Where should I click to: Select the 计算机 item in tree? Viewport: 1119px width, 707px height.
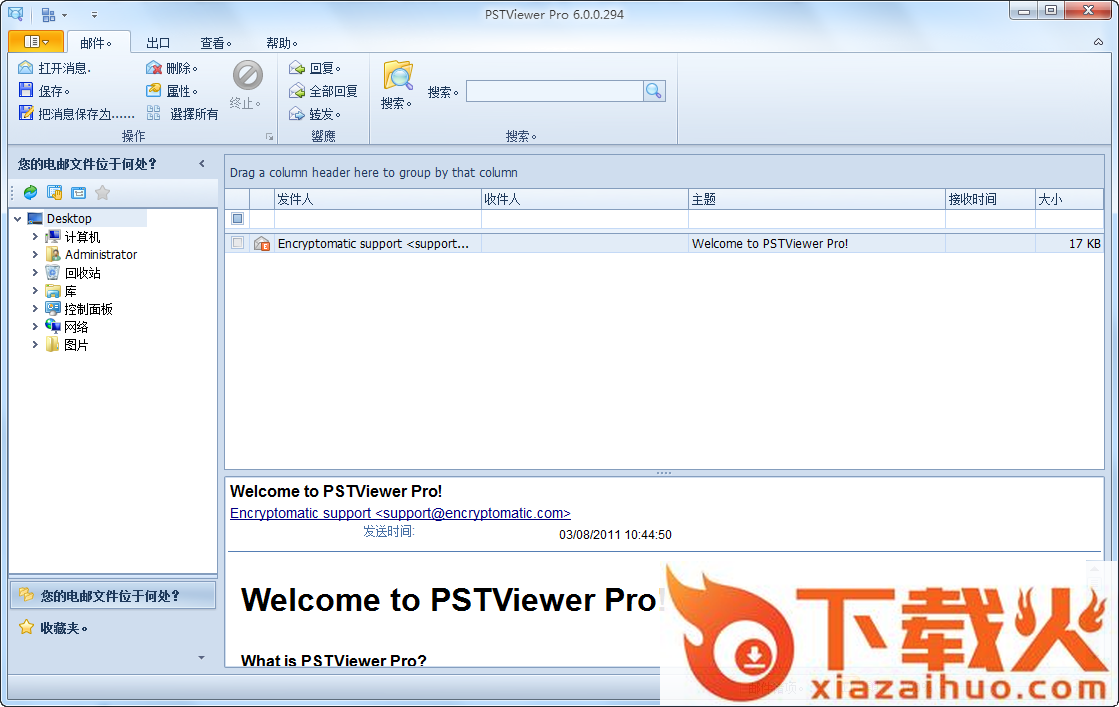point(82,237)
